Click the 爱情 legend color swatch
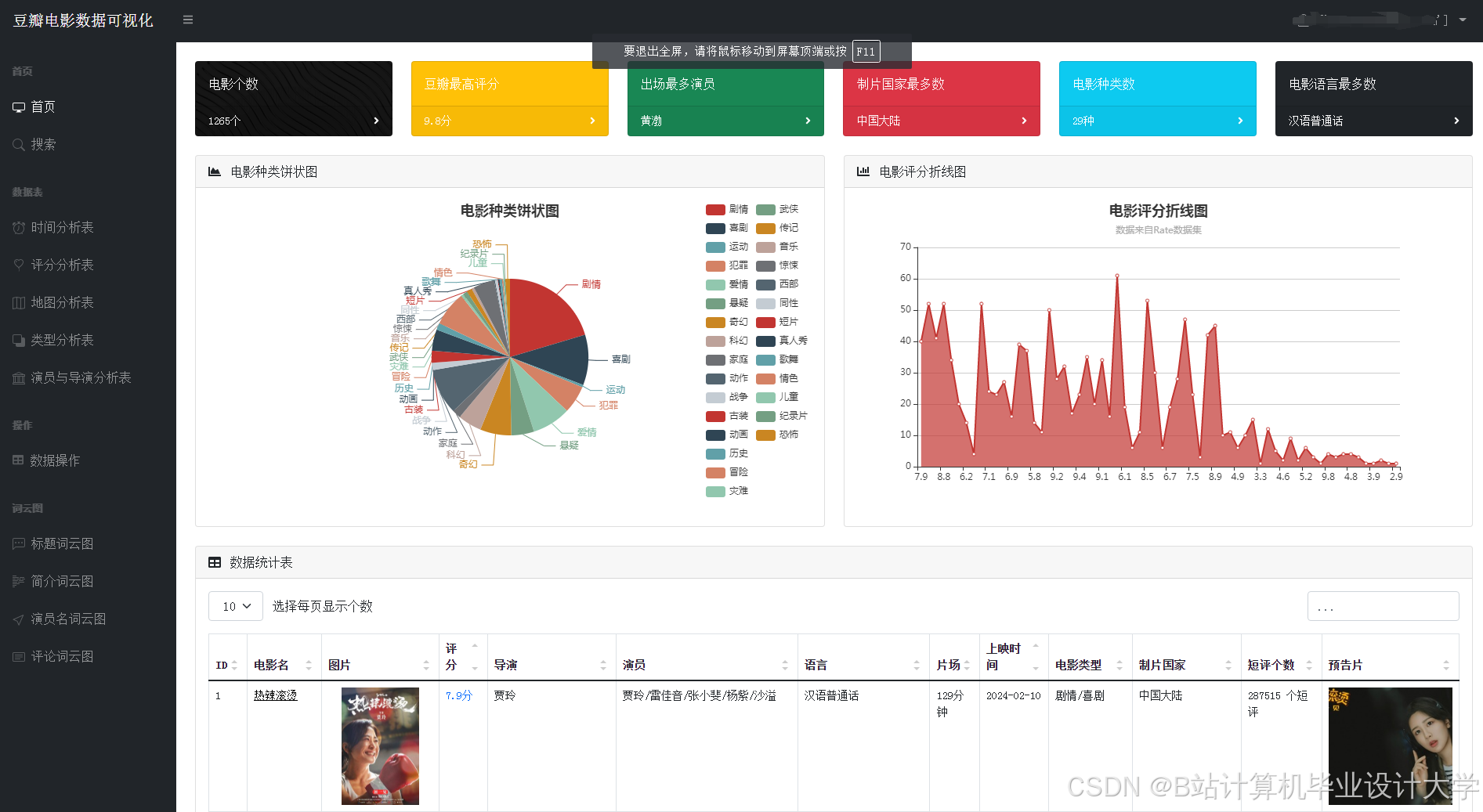1483x812 pixels. pos(715,285)
